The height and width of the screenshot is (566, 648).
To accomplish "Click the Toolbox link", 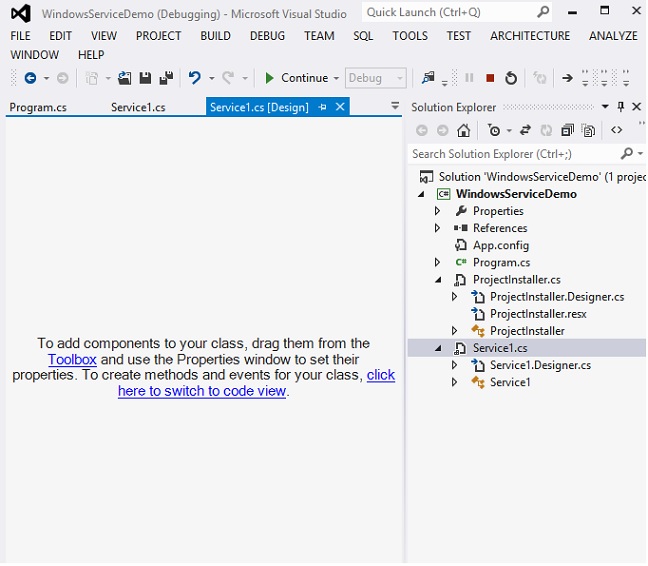I will click(72, 359).
